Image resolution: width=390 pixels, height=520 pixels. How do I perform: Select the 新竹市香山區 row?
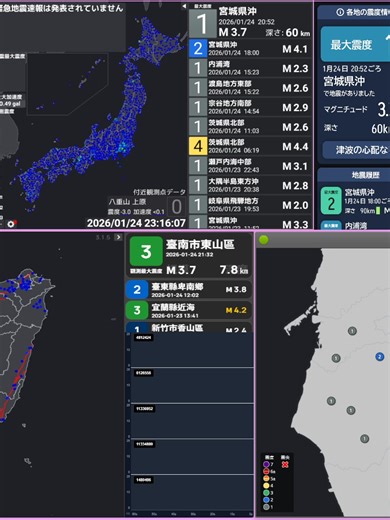[188, 327]
